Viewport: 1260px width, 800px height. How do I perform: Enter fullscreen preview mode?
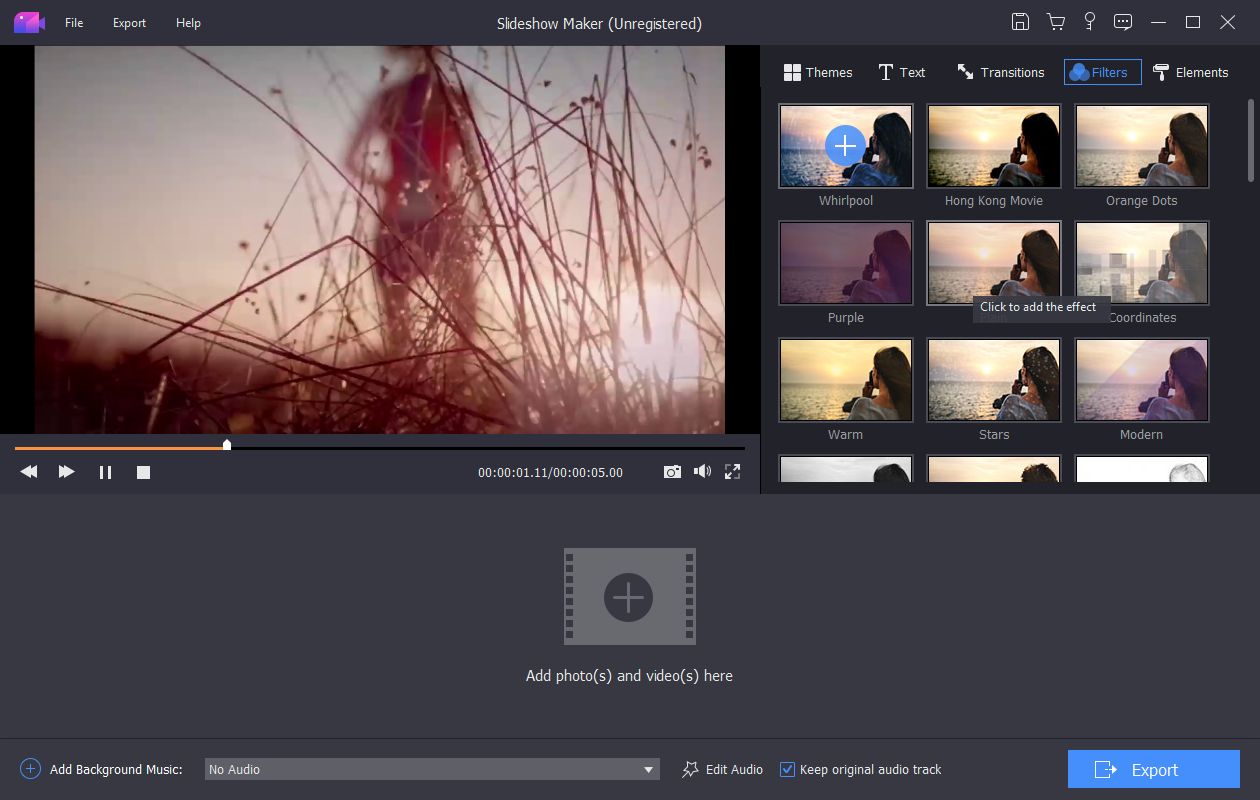tap(732, 471)
